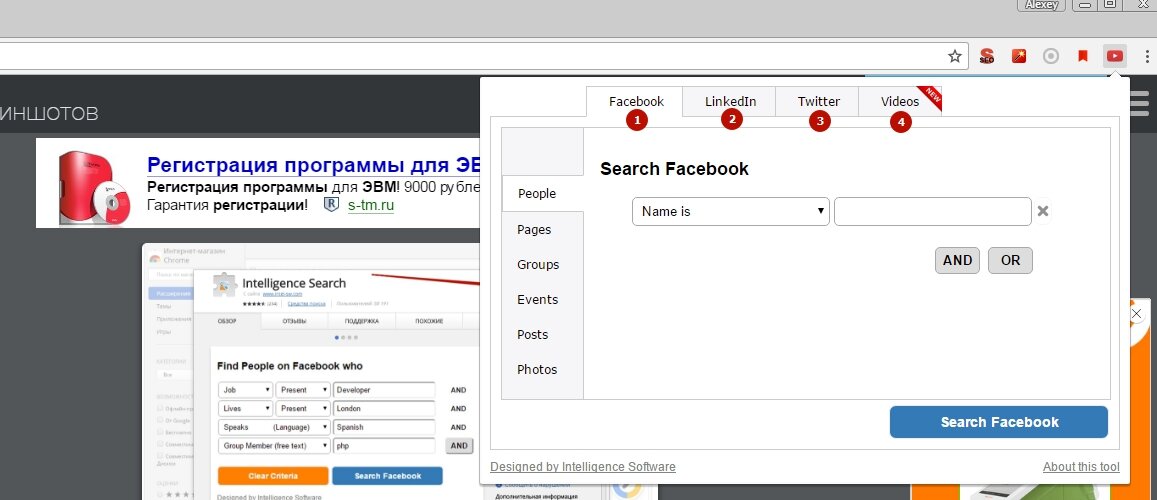Click the R shield icon before s-tm.ru
This screenshot has width=1157, height=500.
[x=332, y=204]
